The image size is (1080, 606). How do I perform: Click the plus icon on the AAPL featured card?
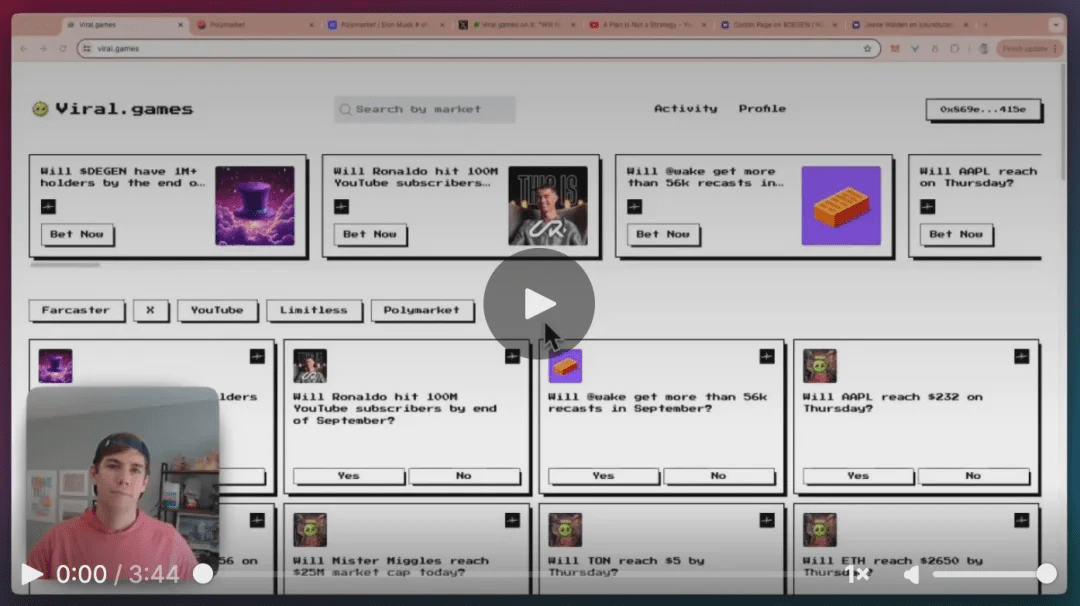pos(927,207)
